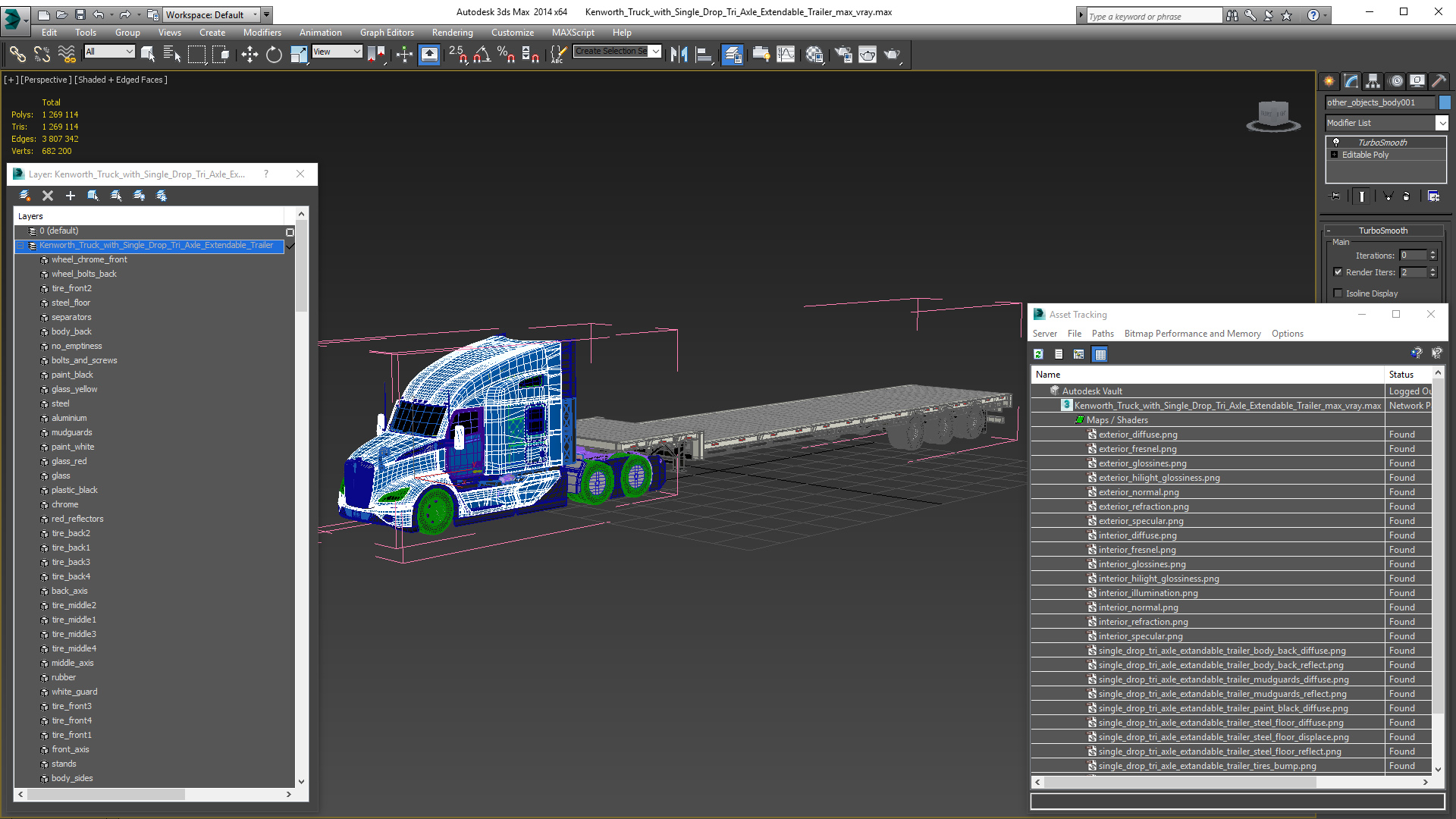Select the Link tool in main toolbar
Screen dimensions: 1456x819
pyautogui.click(x=17, y=54)
